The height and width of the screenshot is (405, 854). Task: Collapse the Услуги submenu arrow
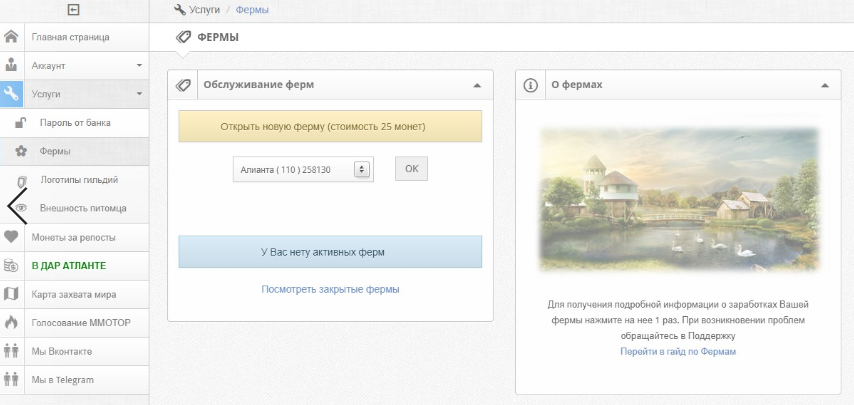tap(139, 94)
